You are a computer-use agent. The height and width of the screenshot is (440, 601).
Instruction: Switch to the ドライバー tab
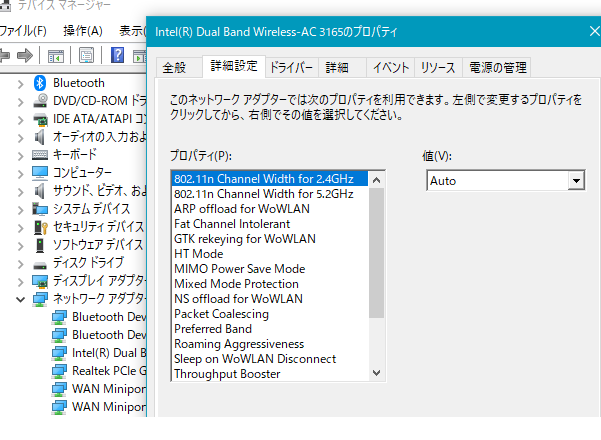click(x=291, y=68)
